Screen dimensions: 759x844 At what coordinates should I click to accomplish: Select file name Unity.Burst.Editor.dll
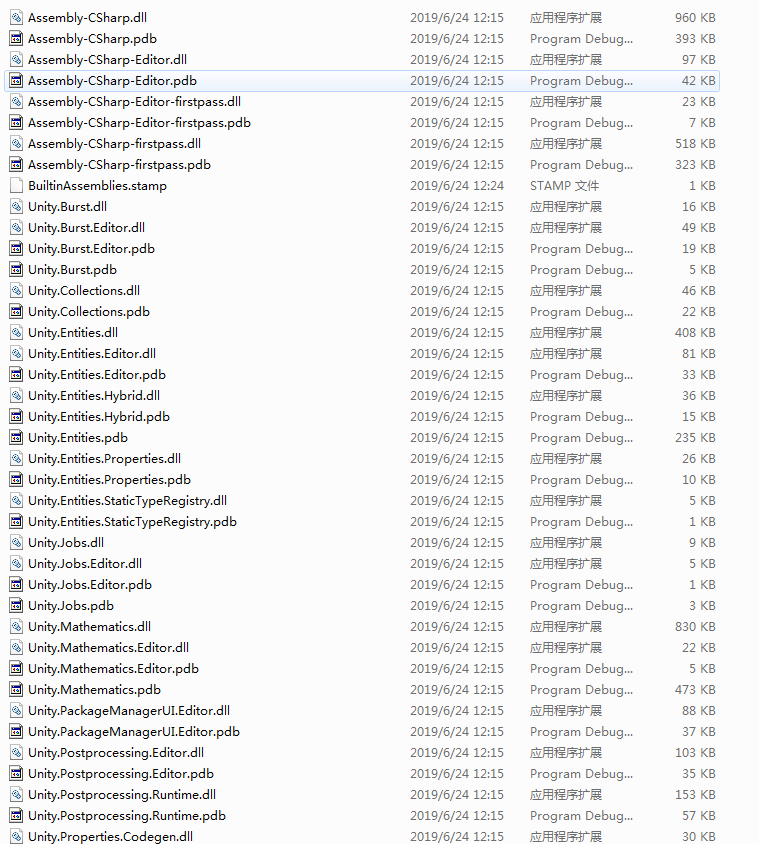(86, 228)
